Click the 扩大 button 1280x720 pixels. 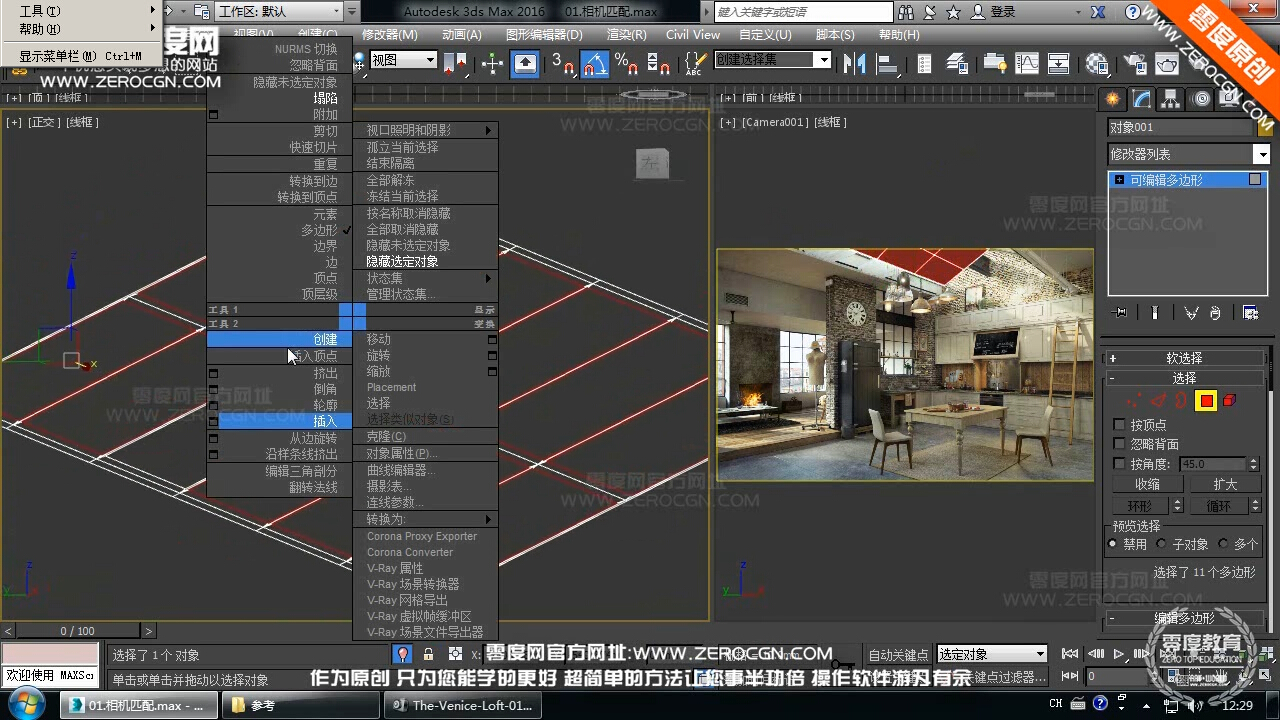pos(1225,484)
